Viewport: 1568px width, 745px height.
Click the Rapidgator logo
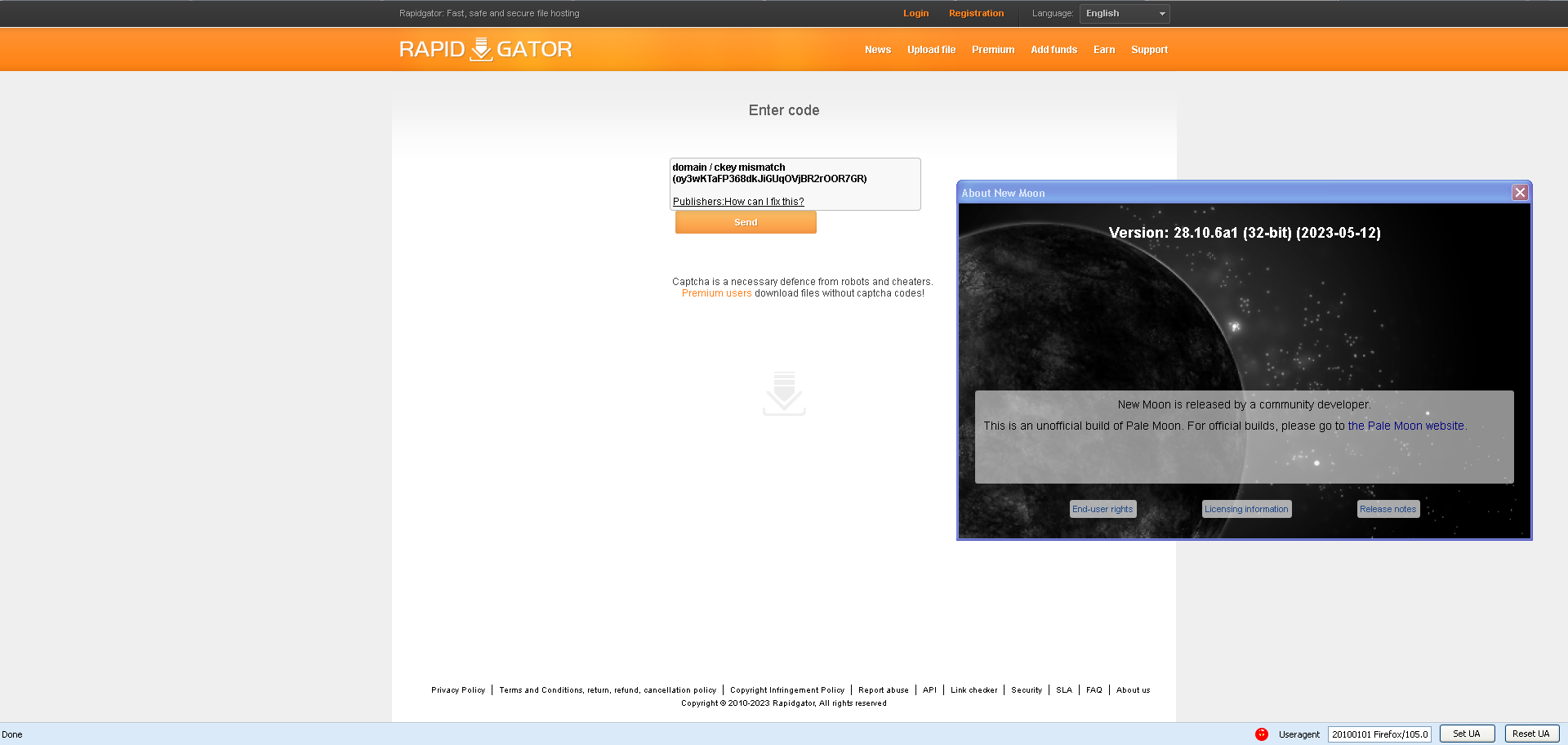pos(485,49)
